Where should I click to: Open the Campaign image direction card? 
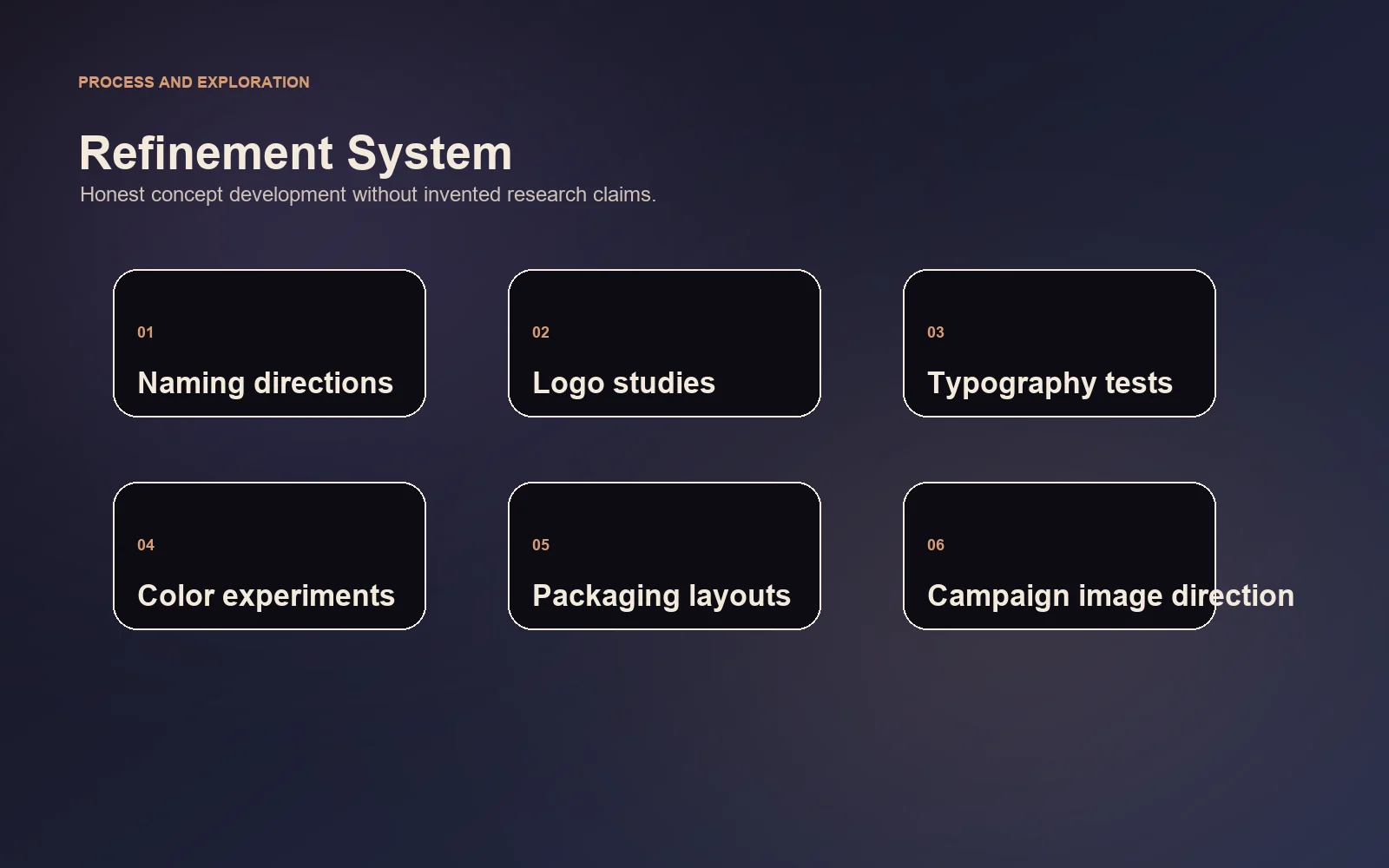click(x=1059, y=556)
